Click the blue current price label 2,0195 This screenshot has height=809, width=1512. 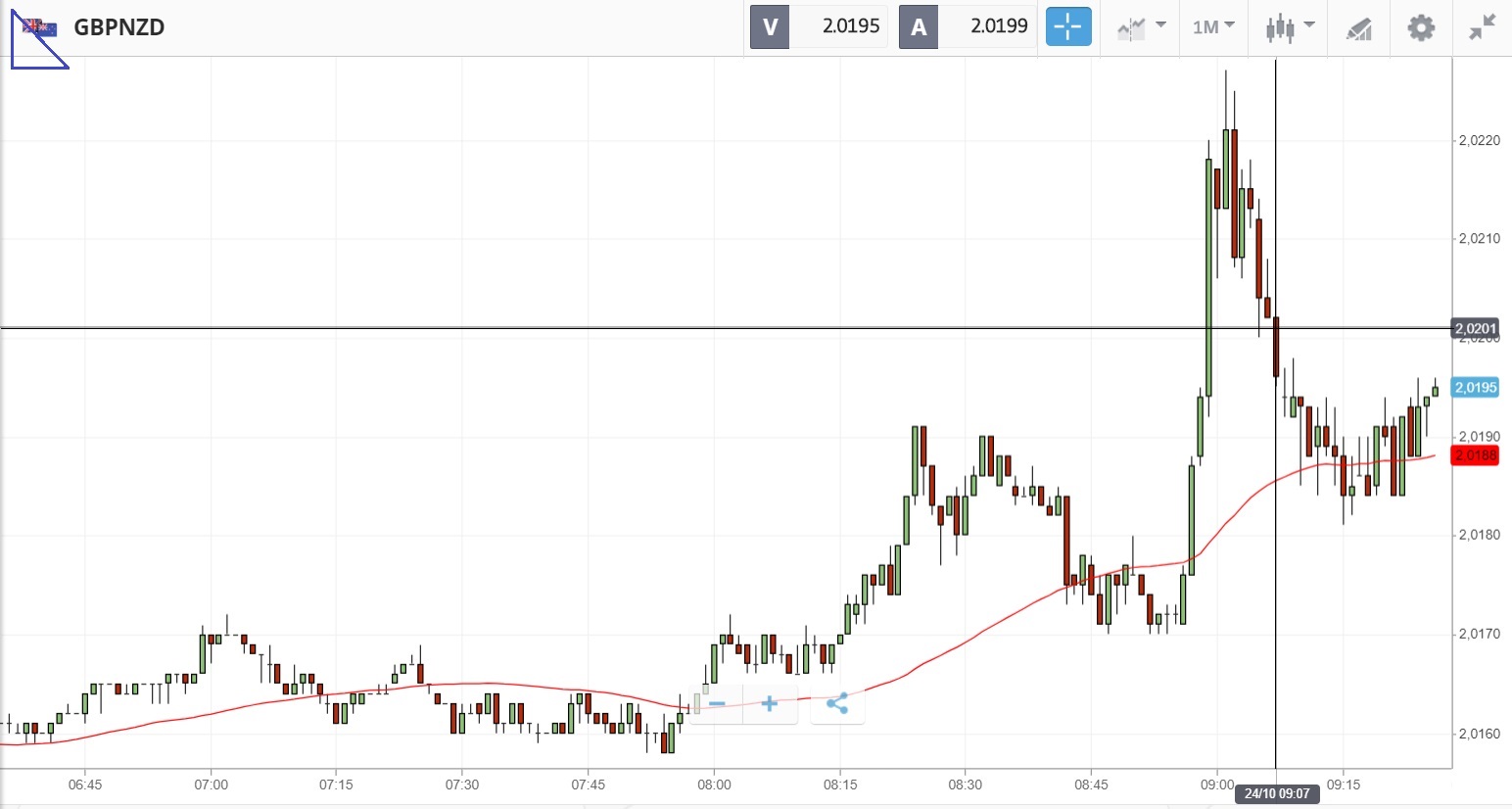pyautogui.click(x=1475, y=387)
